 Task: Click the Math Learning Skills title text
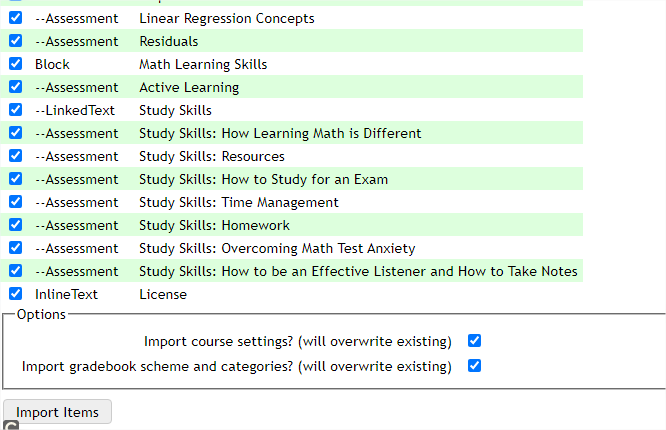[x=203, y=64]
